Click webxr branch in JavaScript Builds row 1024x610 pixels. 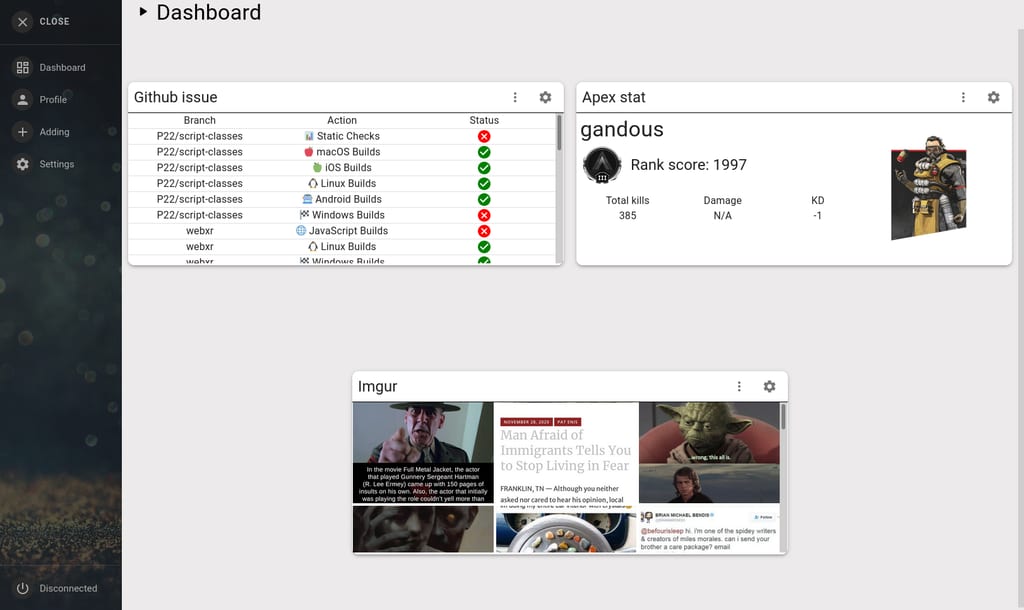[x=199, y=231]
